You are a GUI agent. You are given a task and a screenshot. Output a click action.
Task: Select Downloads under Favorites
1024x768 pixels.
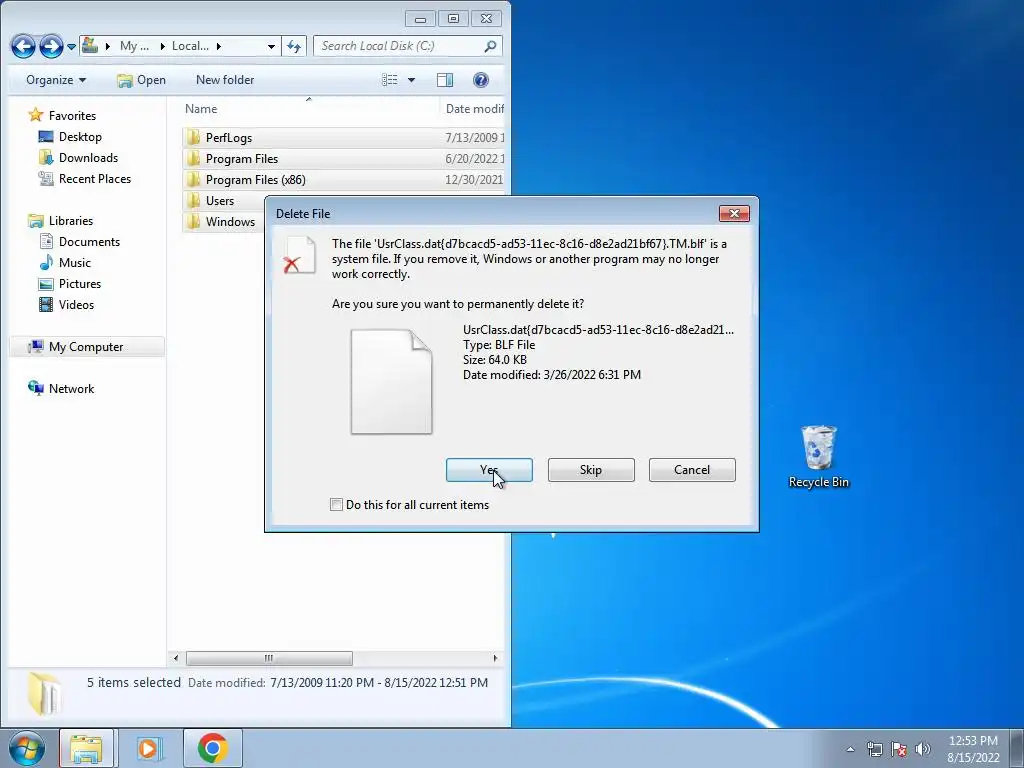coord(88,157)
